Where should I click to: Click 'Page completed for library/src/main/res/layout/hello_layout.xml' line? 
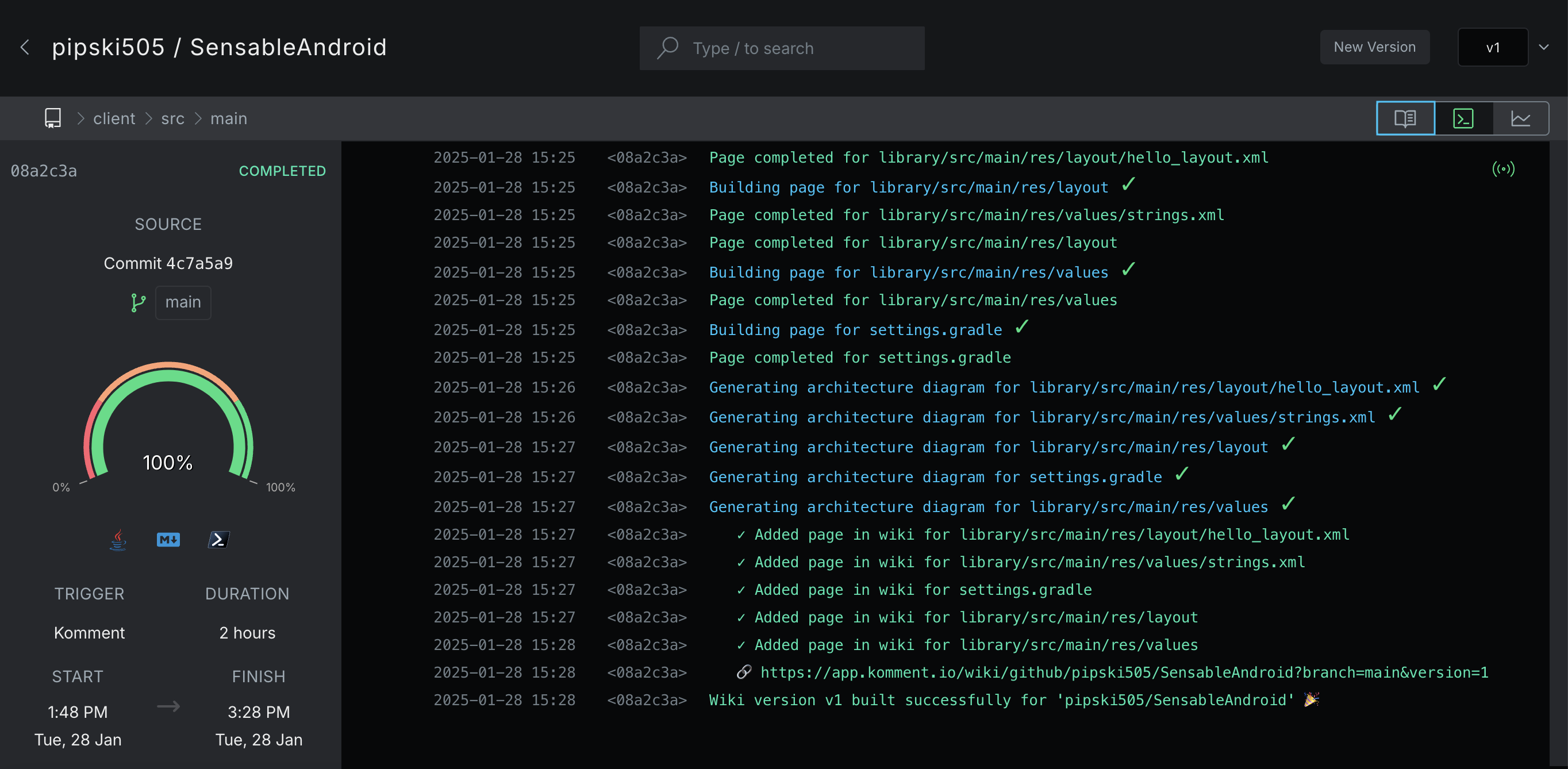coord(989,157)
